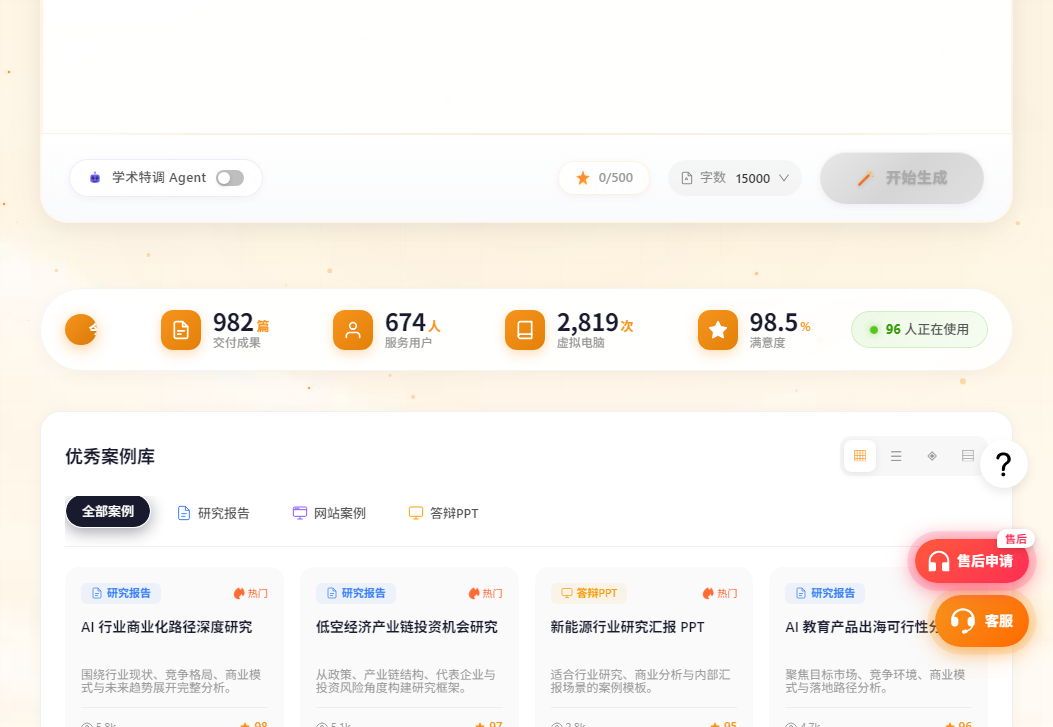Click the 答辩PPT tag on the 新能源 card
This screenshot has width=1053, height=727.
click(x=589, y=593)
